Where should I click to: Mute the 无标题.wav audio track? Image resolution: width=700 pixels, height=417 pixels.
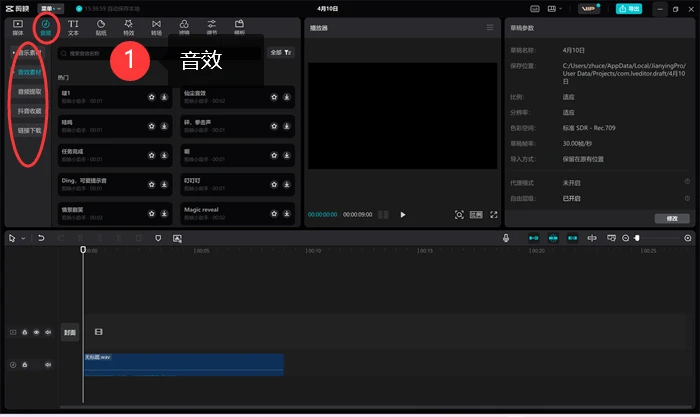click(48, 365)
